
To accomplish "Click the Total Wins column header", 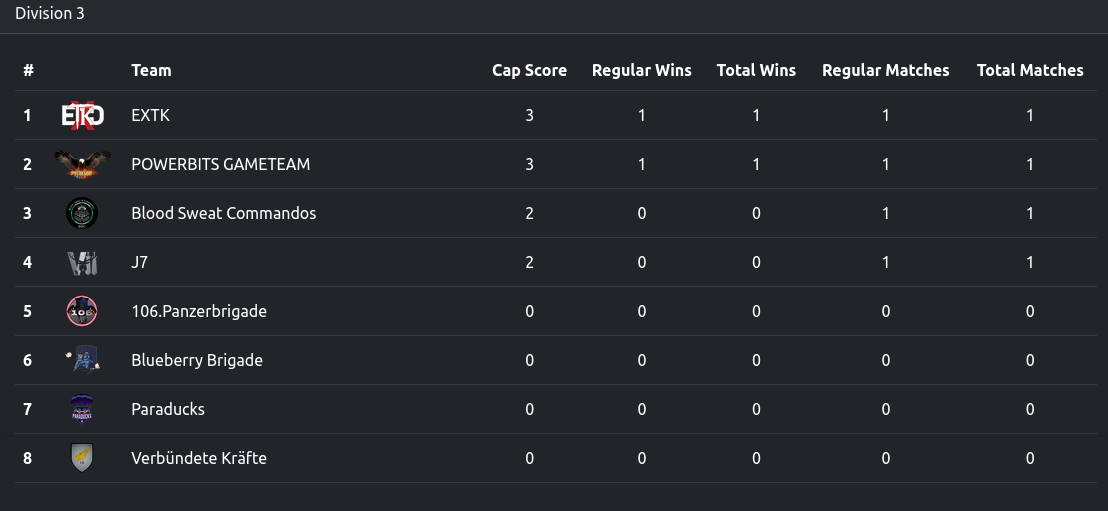I will [756, 70].
